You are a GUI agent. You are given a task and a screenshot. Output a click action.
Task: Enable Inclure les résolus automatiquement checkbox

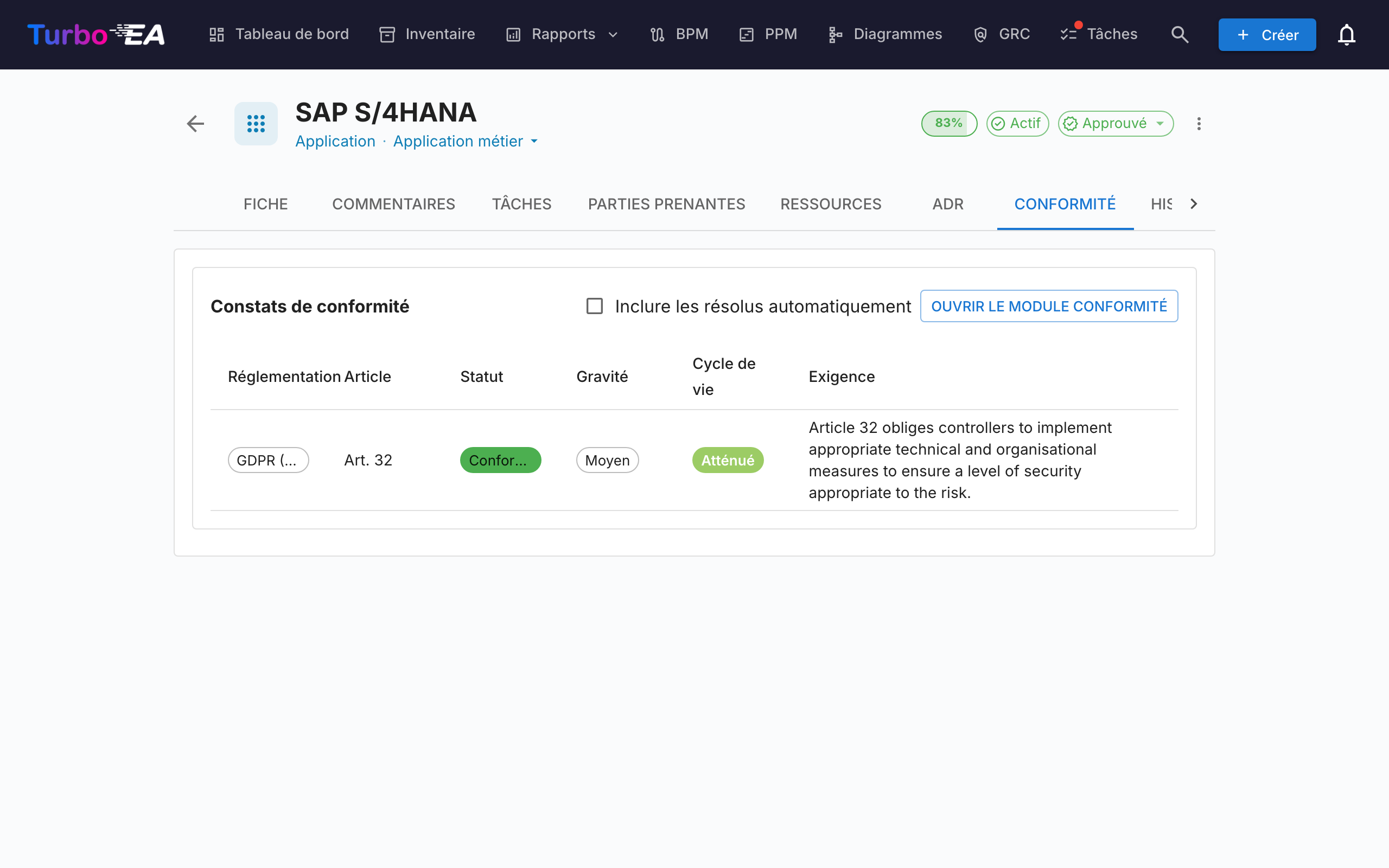point(595,306)
